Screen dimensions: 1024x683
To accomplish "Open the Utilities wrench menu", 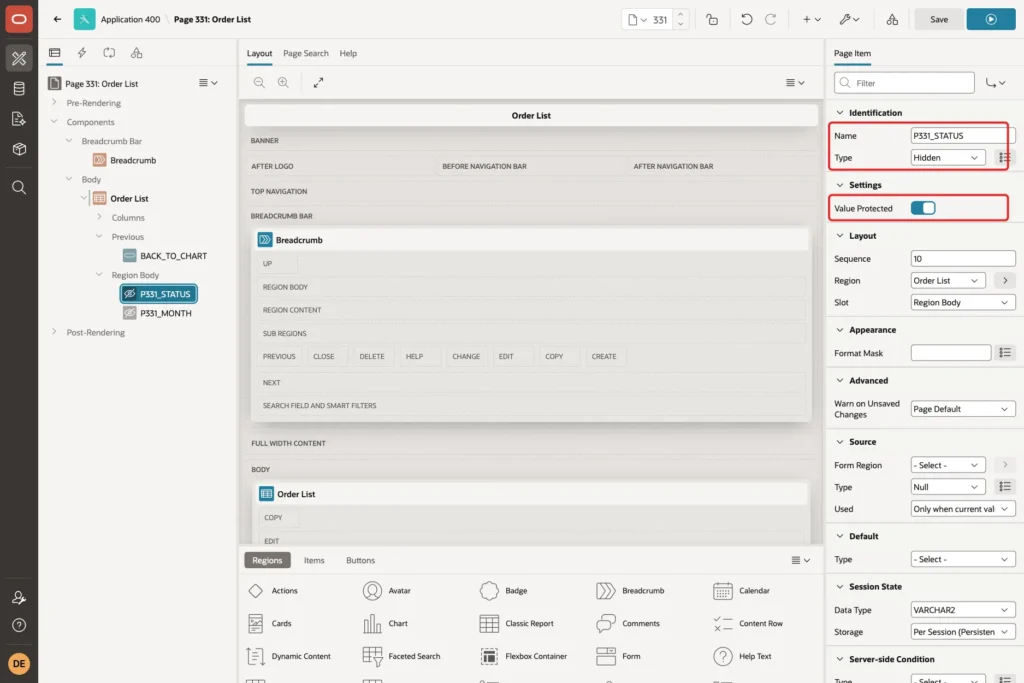I will tap(849, 19).
